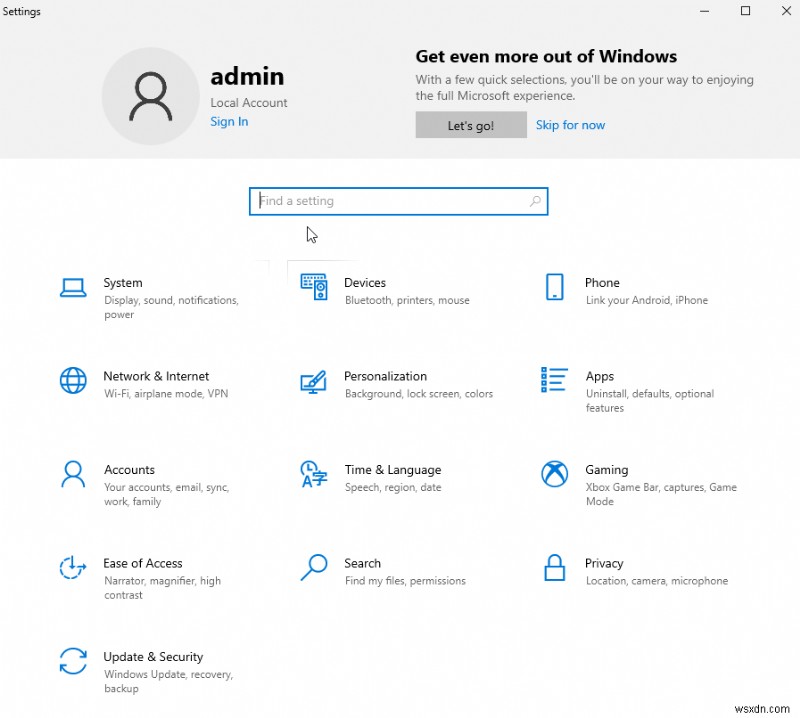Click the Sign In link under admin

229,121
